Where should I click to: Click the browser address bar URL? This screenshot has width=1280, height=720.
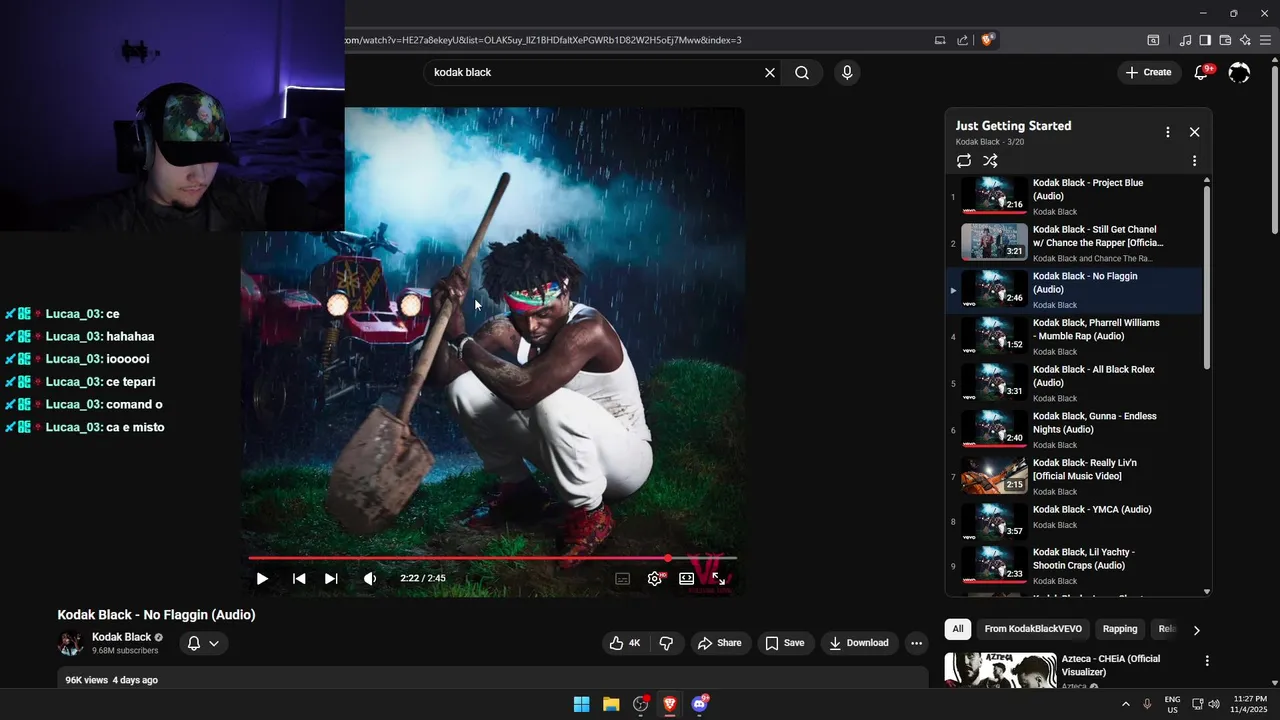[x=543, y=40]
